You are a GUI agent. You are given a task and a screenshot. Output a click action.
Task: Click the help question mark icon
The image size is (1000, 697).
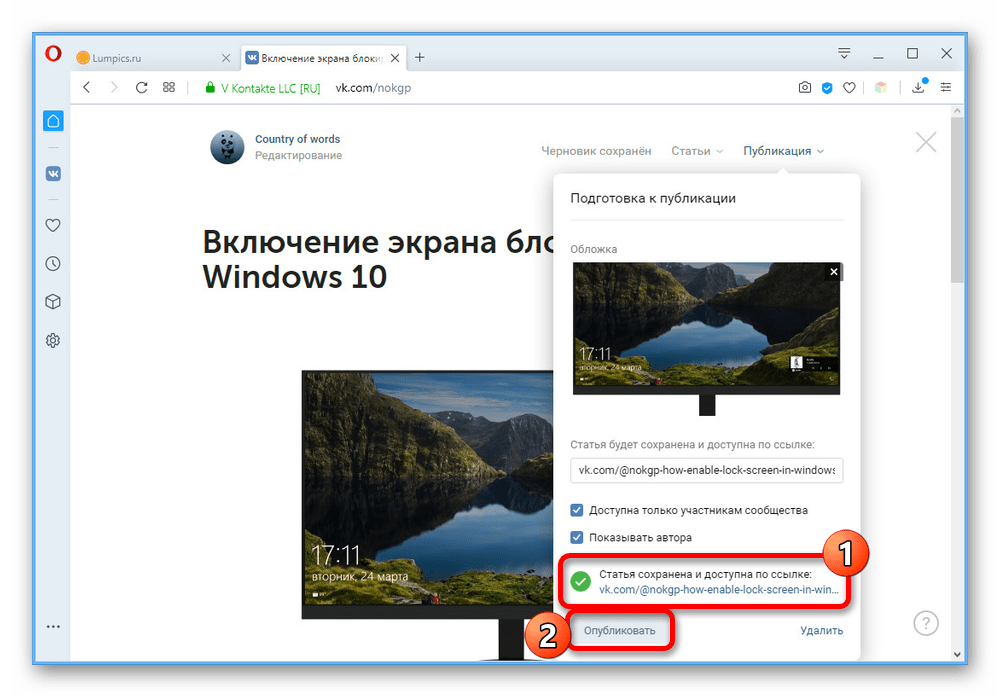click(x=926, y=623)
